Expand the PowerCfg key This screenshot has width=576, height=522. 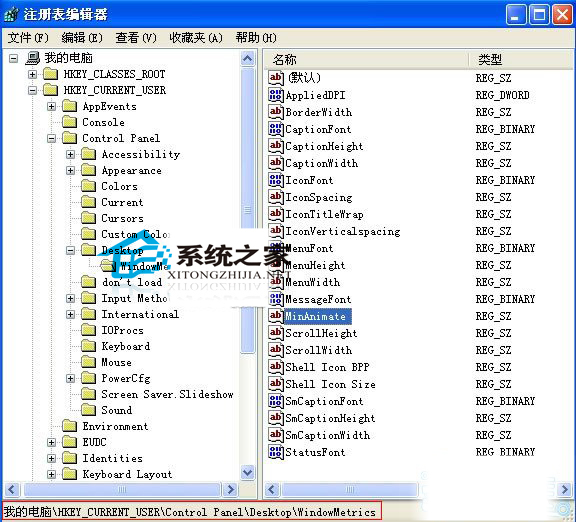coord(71,378)
